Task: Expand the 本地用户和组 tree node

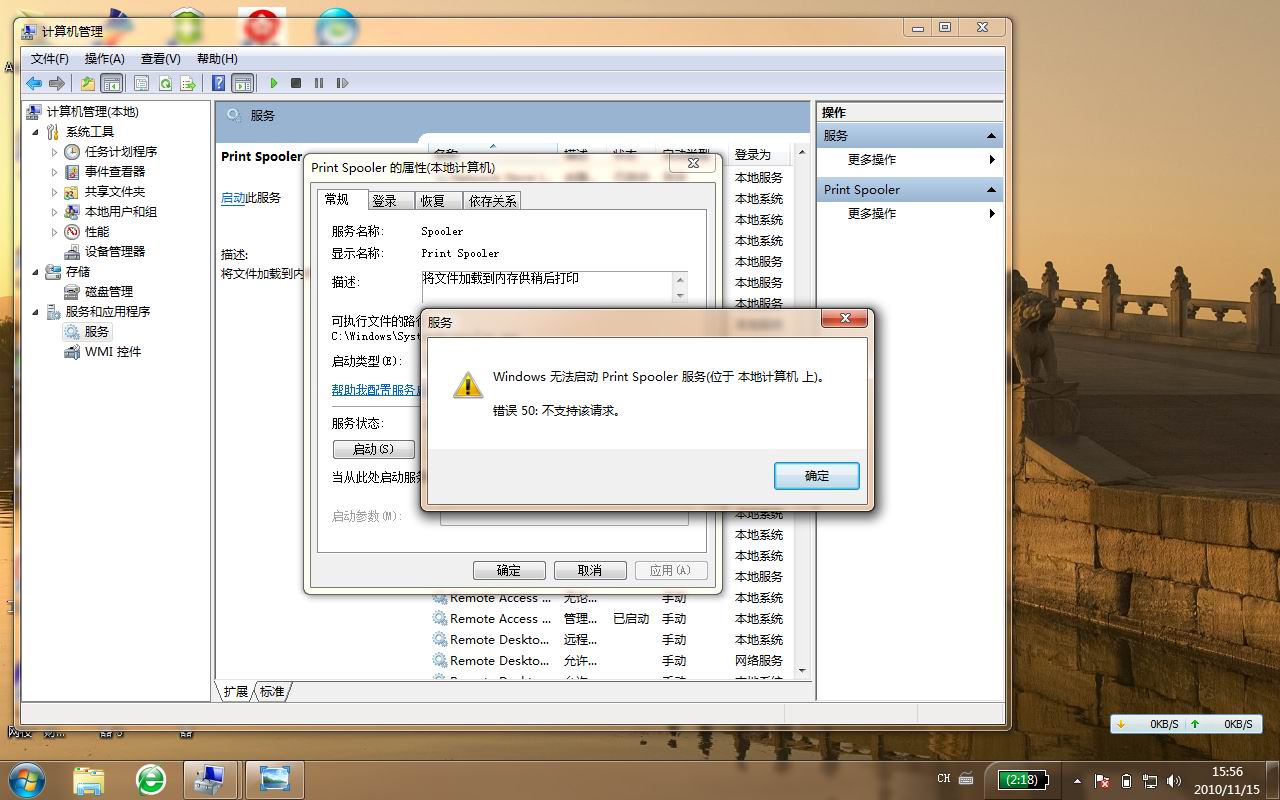Action: point(55,212)
